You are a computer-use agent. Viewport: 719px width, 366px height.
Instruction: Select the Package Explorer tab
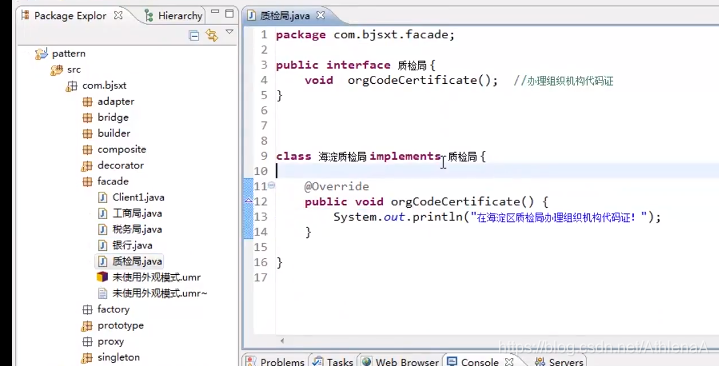(x=70, y=16)
